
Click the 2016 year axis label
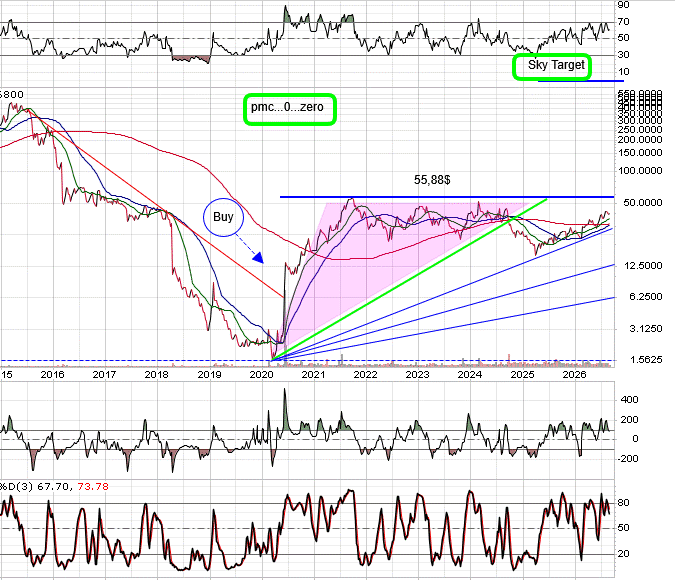click(x=52, y=374)
